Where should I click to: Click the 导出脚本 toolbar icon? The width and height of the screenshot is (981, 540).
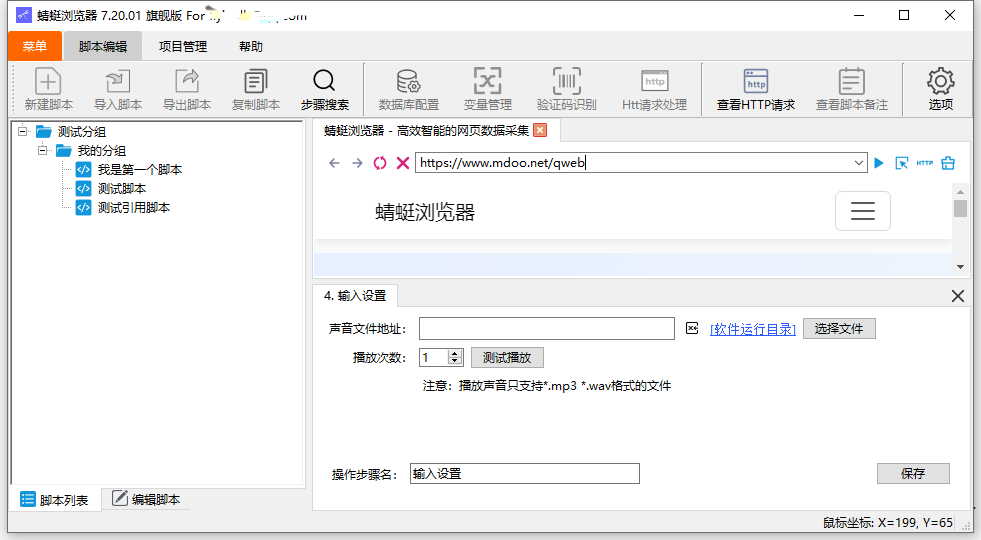(186, 89)
